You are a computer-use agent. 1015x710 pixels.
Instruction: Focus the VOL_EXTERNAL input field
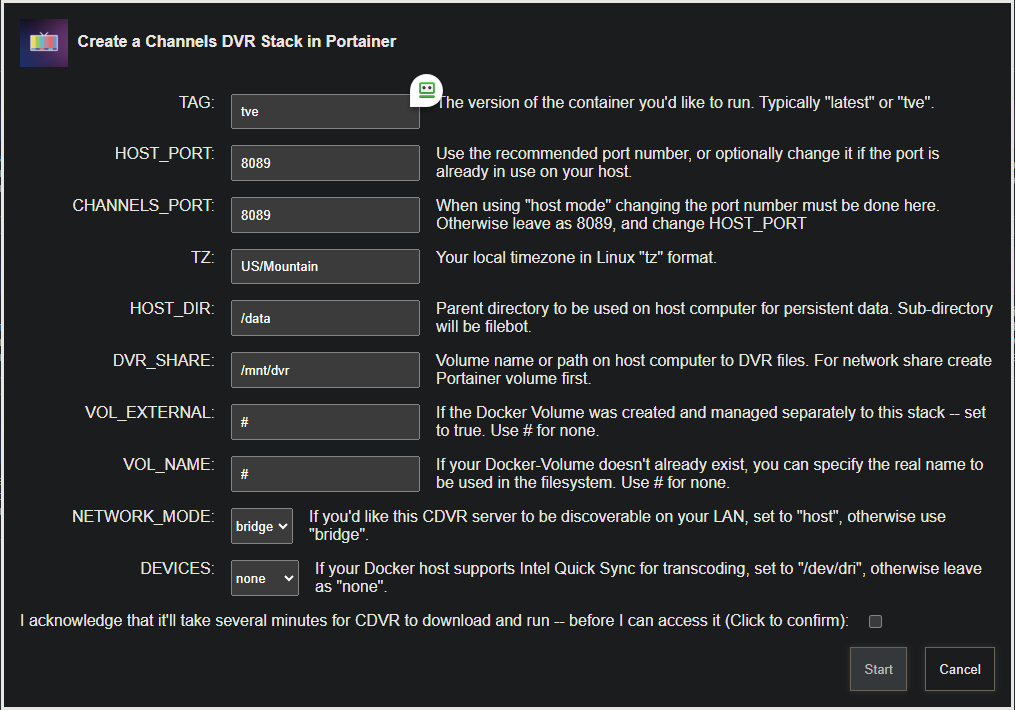click(x=324, y=421)
